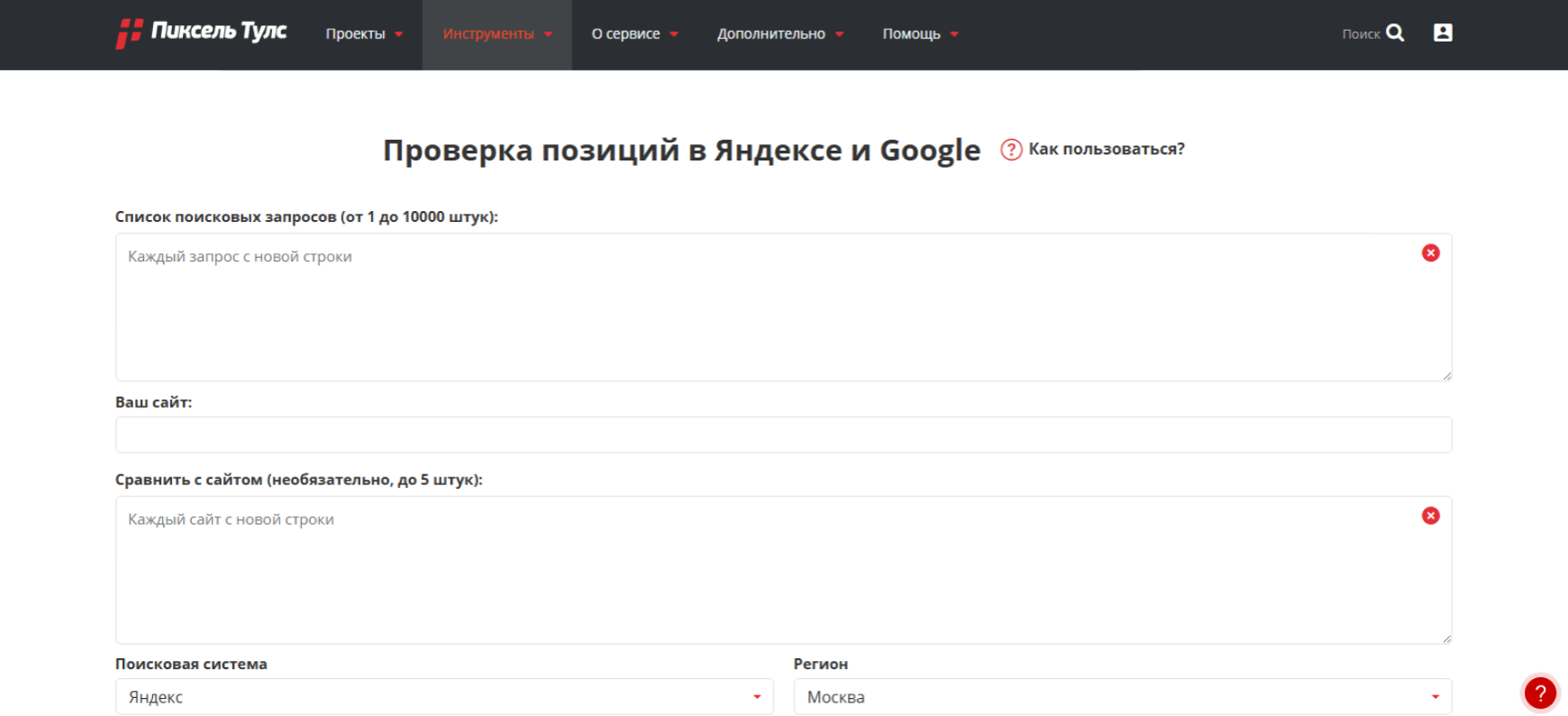The width and height of the screenshot is (1568, 716).
Task: Click the label Список поисковых запросов
Action: (x=306, y=216)
